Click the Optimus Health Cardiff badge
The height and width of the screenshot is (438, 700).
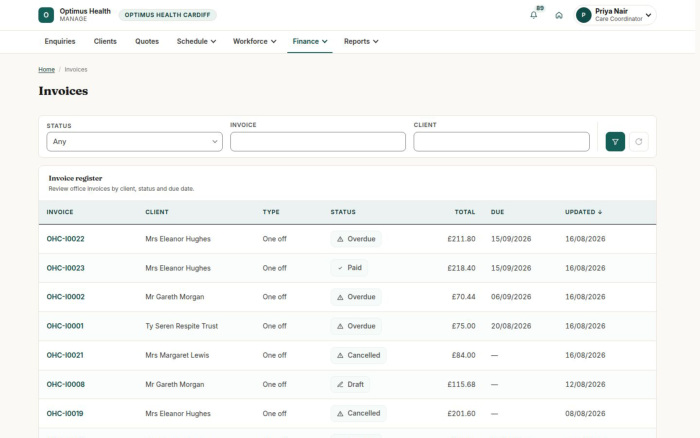(x=167, y=15)
